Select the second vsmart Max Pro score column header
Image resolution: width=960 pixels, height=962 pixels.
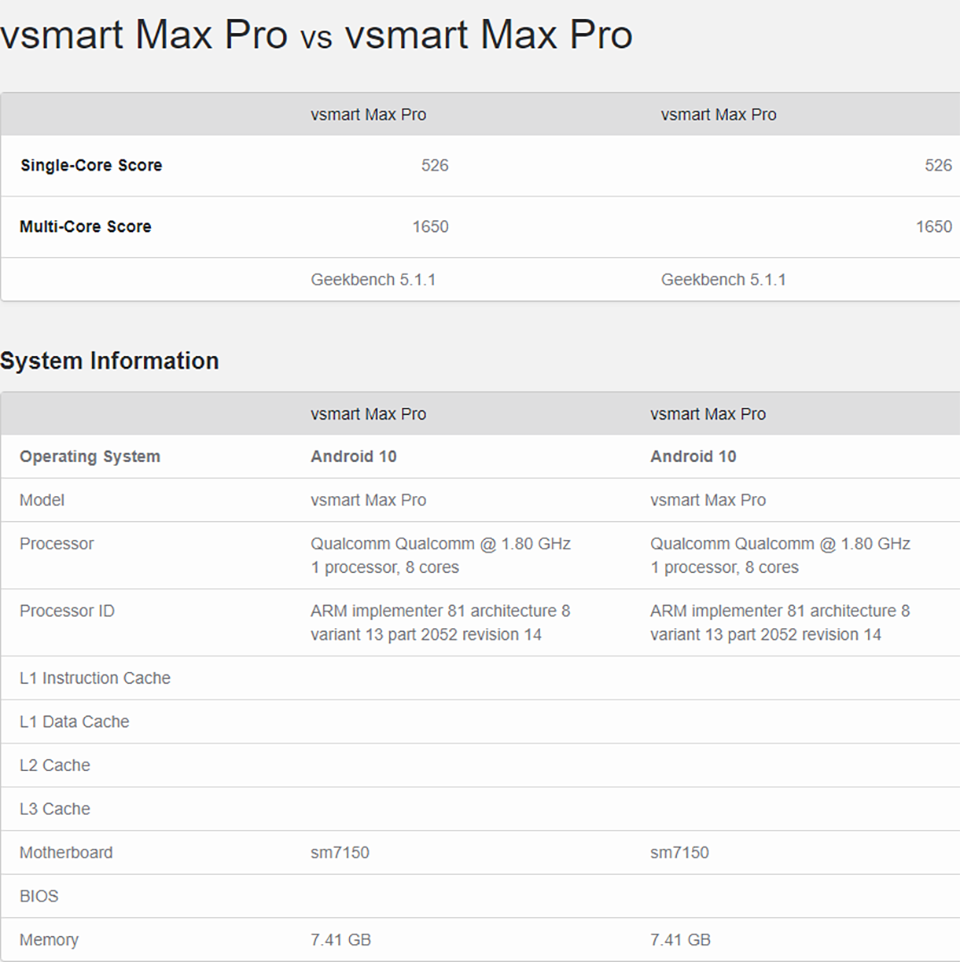[718, 115]
